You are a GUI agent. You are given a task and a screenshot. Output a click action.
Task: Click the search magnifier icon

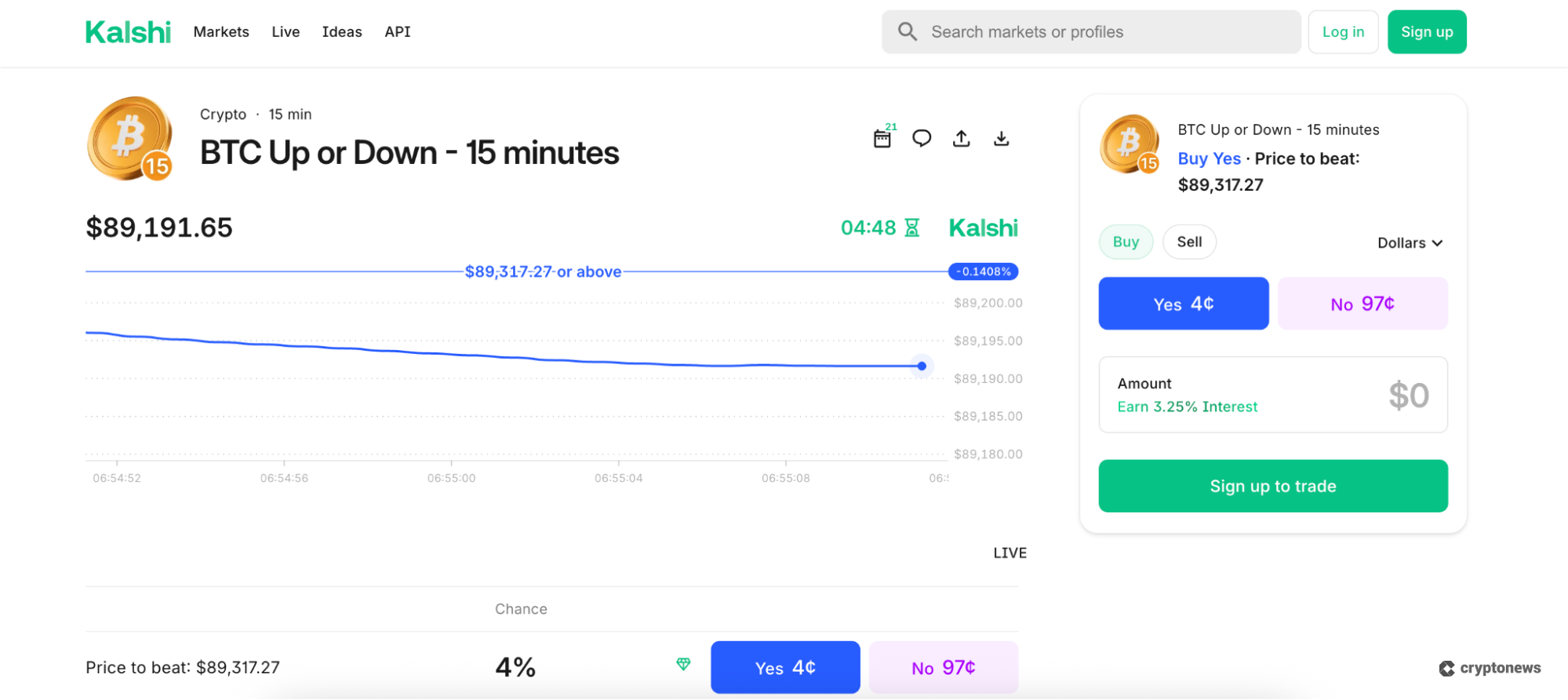click(x=908, y=31)
